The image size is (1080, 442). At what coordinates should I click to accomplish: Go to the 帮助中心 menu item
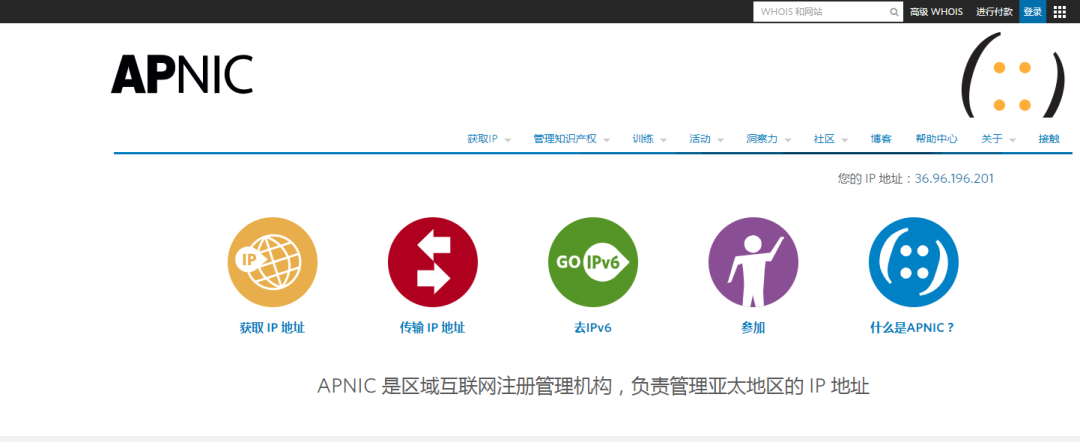936,138
